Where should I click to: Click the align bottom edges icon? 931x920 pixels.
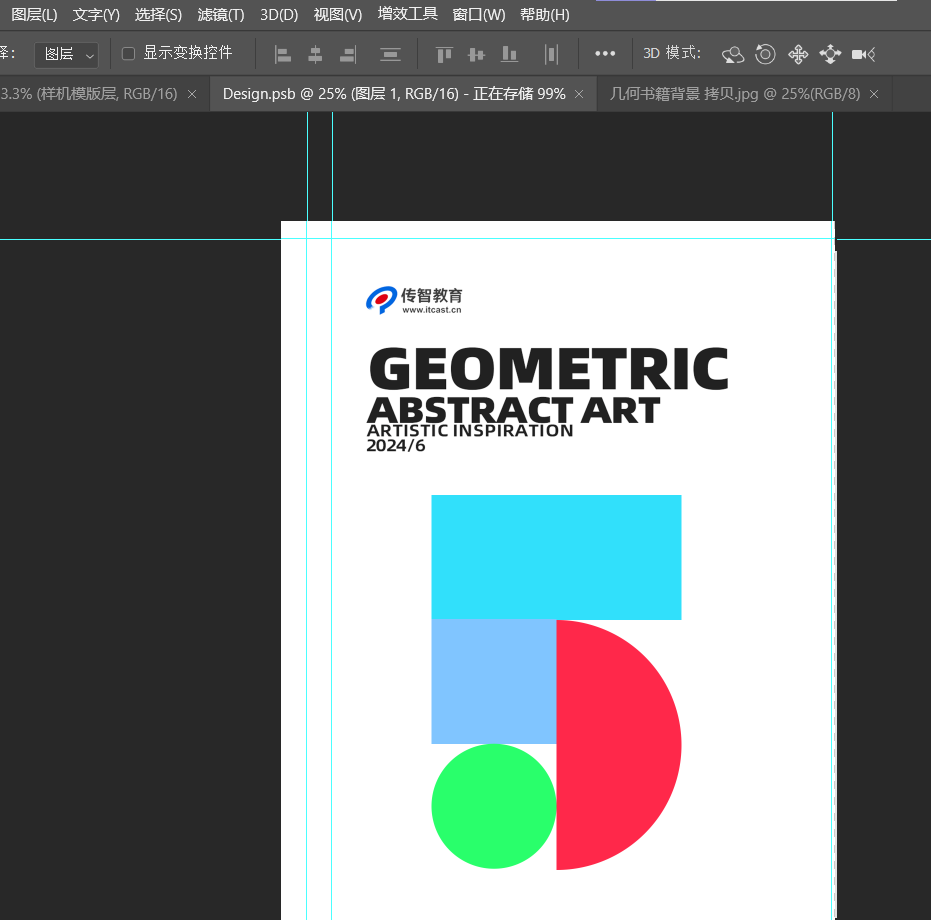click(509, 55)
